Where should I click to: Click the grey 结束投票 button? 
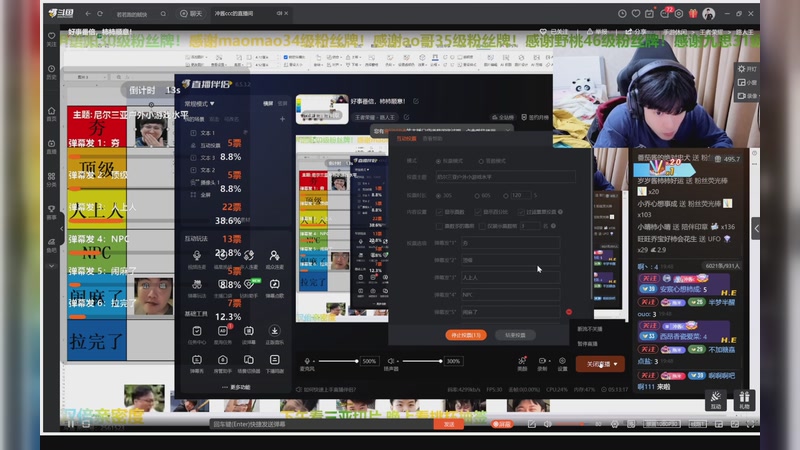point(515,335)
